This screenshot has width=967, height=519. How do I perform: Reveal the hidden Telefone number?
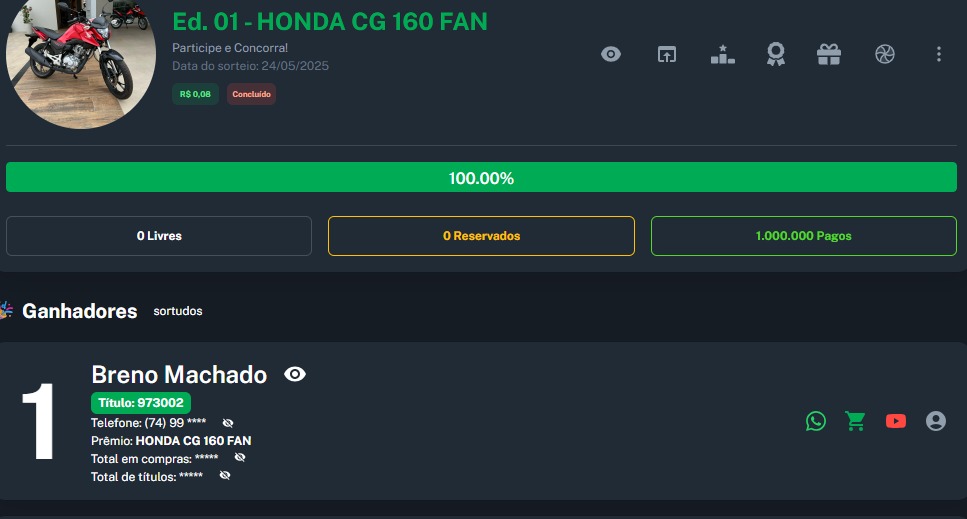228,423
